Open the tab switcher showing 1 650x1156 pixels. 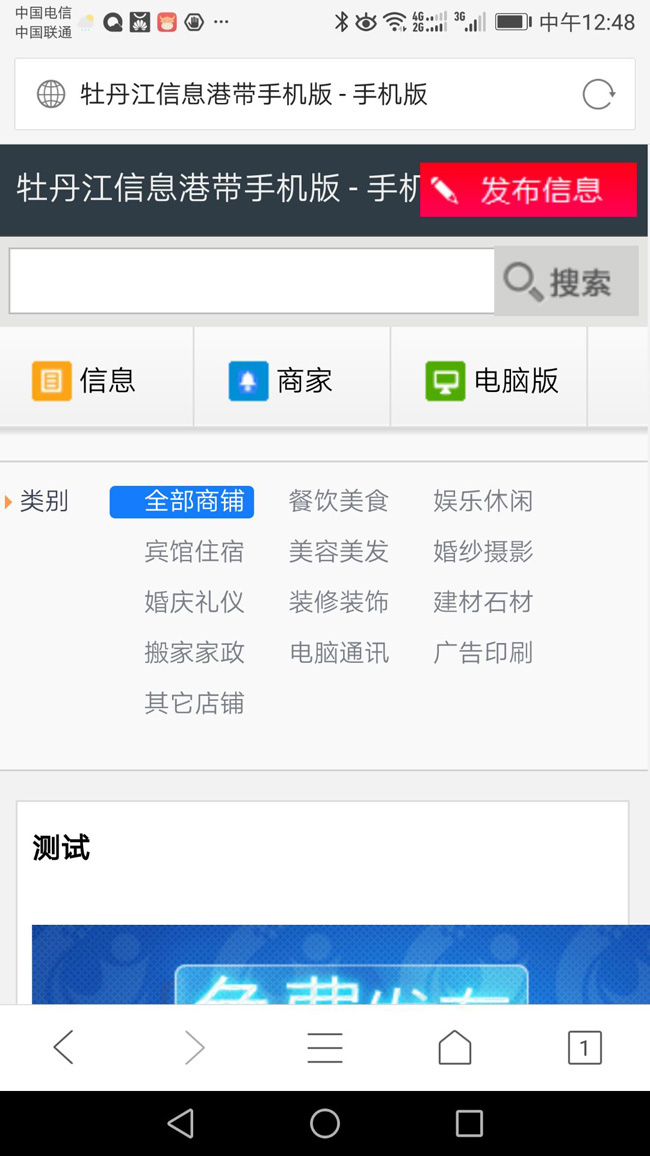584,1048
